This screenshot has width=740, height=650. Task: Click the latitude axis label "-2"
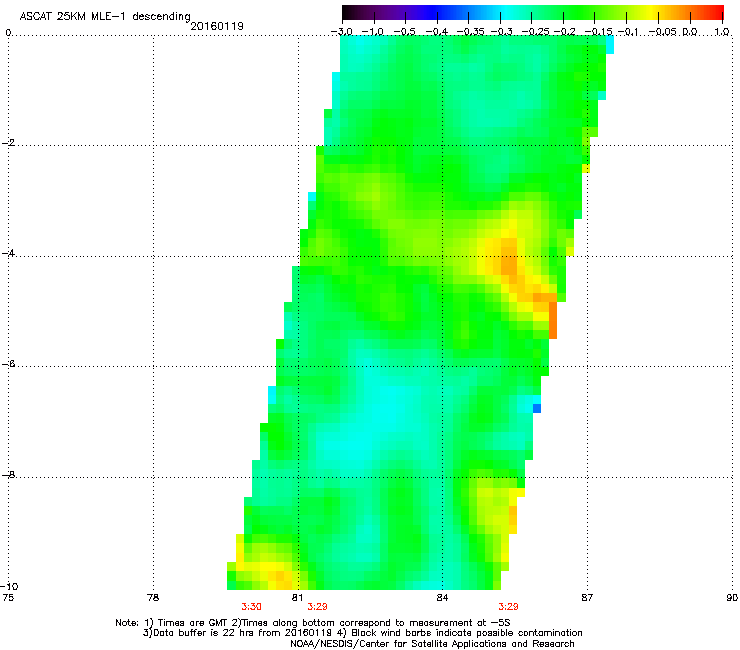coord(8,143)
